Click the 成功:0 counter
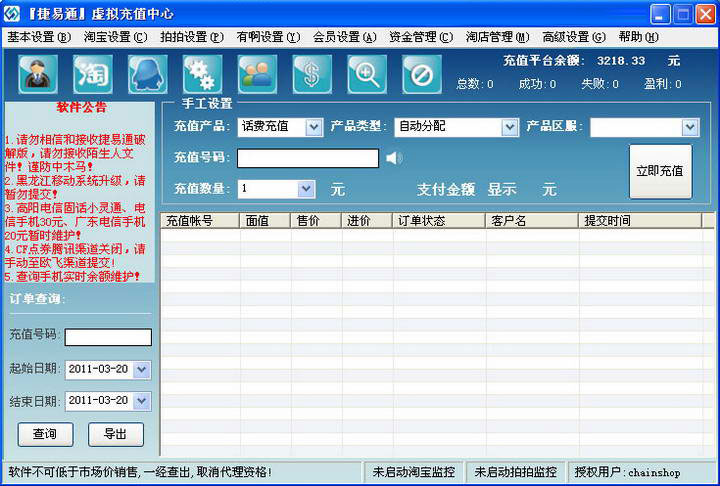720x486 pixels. pyautogui.click(x=537, y=84)
